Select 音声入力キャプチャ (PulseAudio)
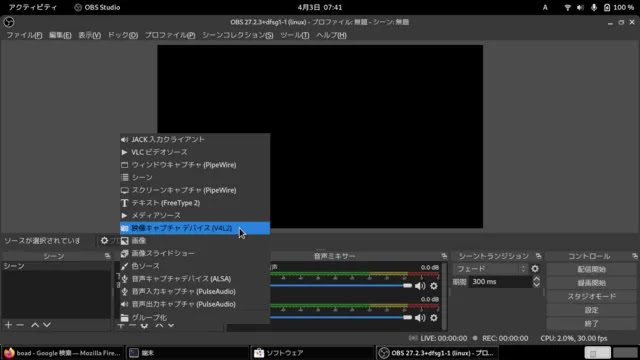 (x=195, y=291)
